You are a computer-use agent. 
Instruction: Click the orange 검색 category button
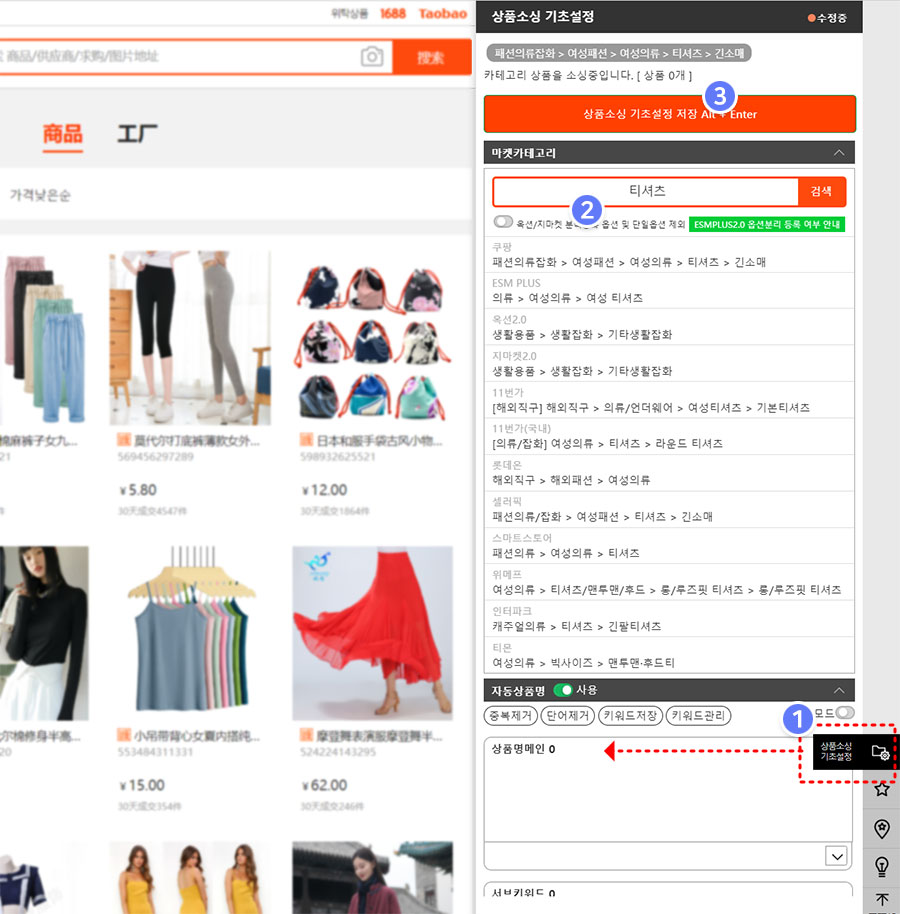pyautogui.click(x=822, y=191)
